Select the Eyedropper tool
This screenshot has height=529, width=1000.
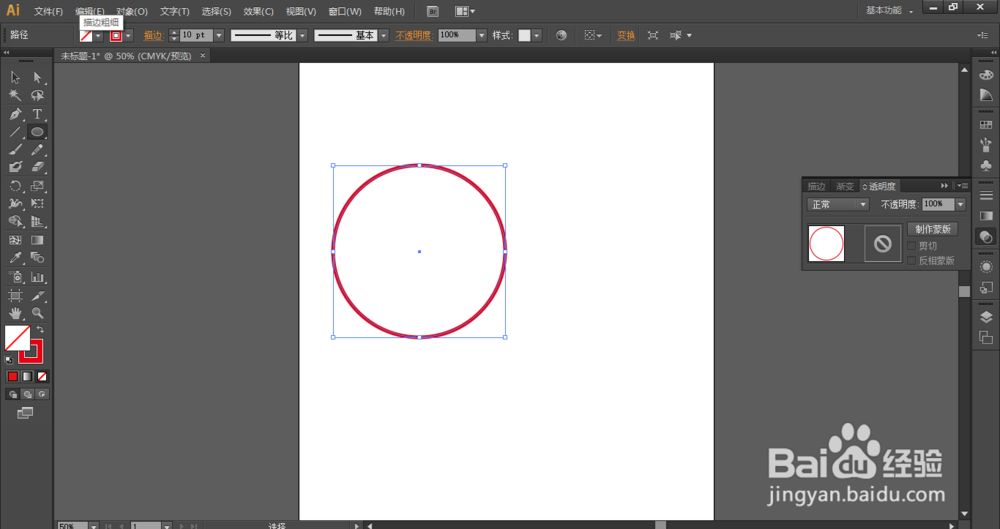pyautogui.click(x=15, y=258)
